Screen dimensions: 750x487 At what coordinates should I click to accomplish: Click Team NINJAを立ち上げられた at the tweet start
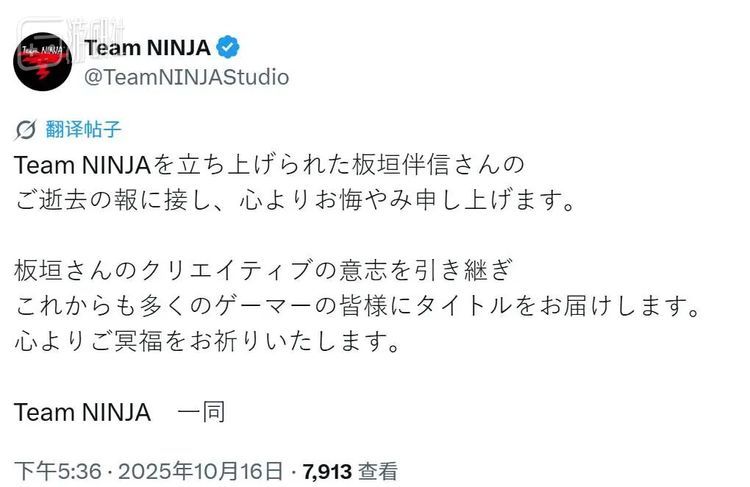190,163
